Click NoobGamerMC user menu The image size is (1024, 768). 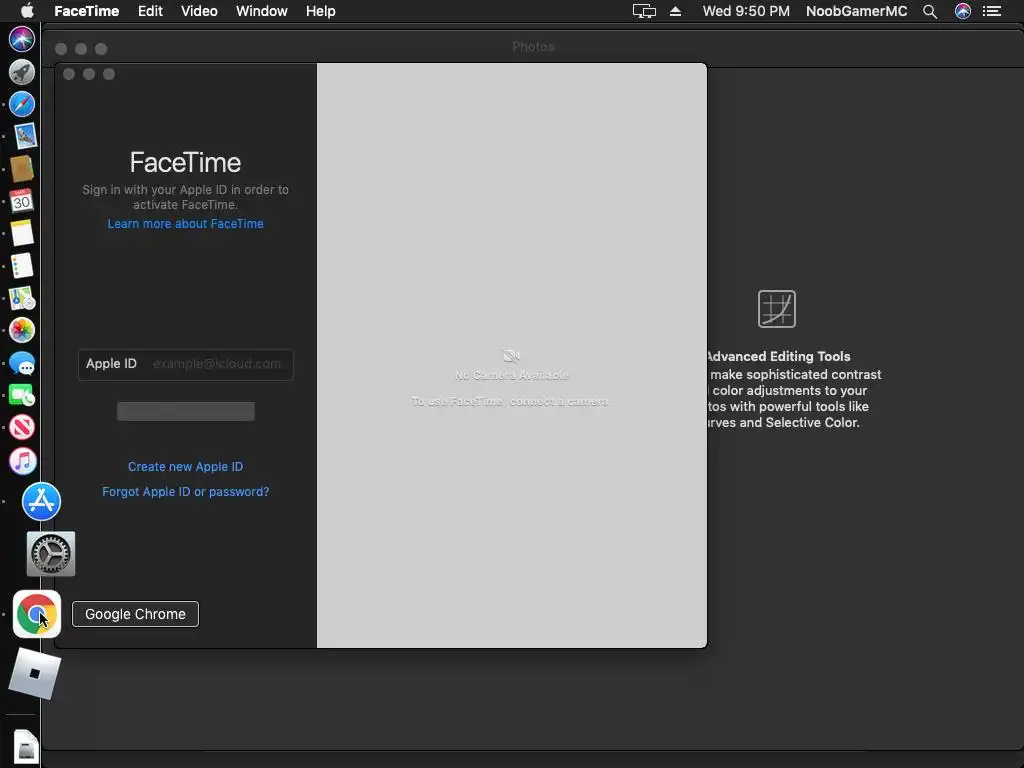[x=856, y=11]
